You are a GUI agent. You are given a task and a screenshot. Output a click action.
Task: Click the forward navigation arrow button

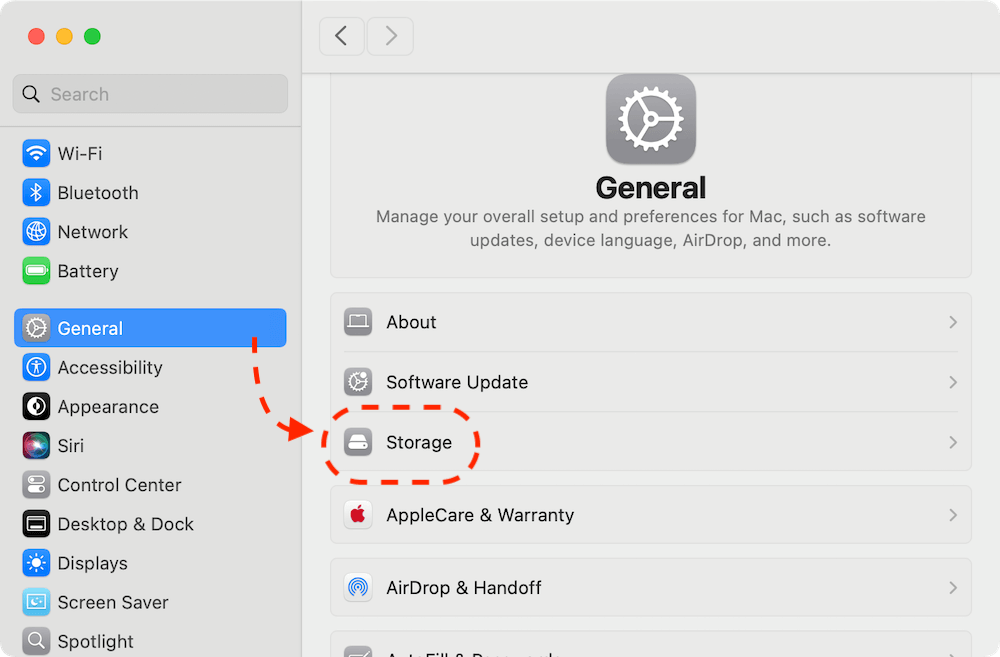point(390,36)
